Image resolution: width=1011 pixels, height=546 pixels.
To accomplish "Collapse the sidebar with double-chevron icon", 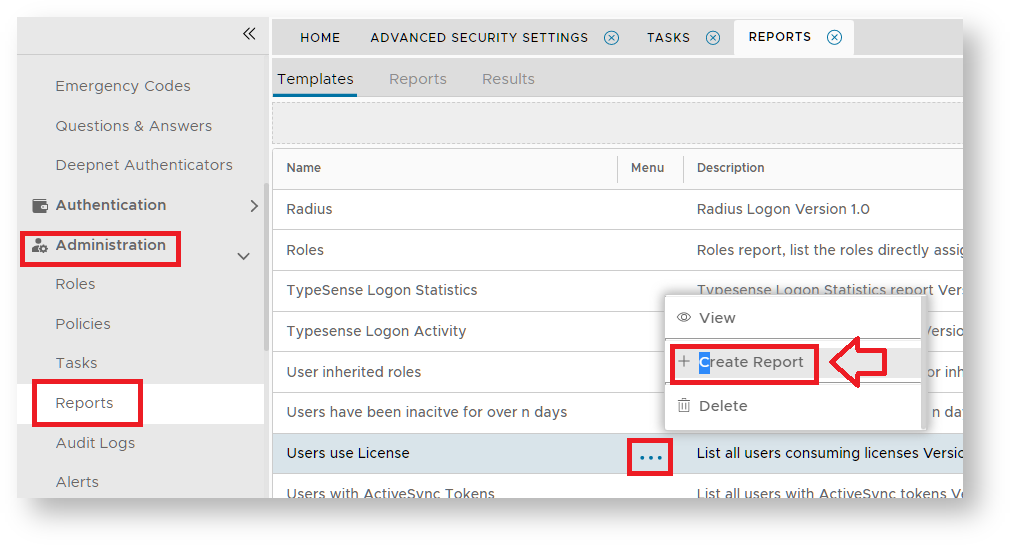I will (249, 34).
